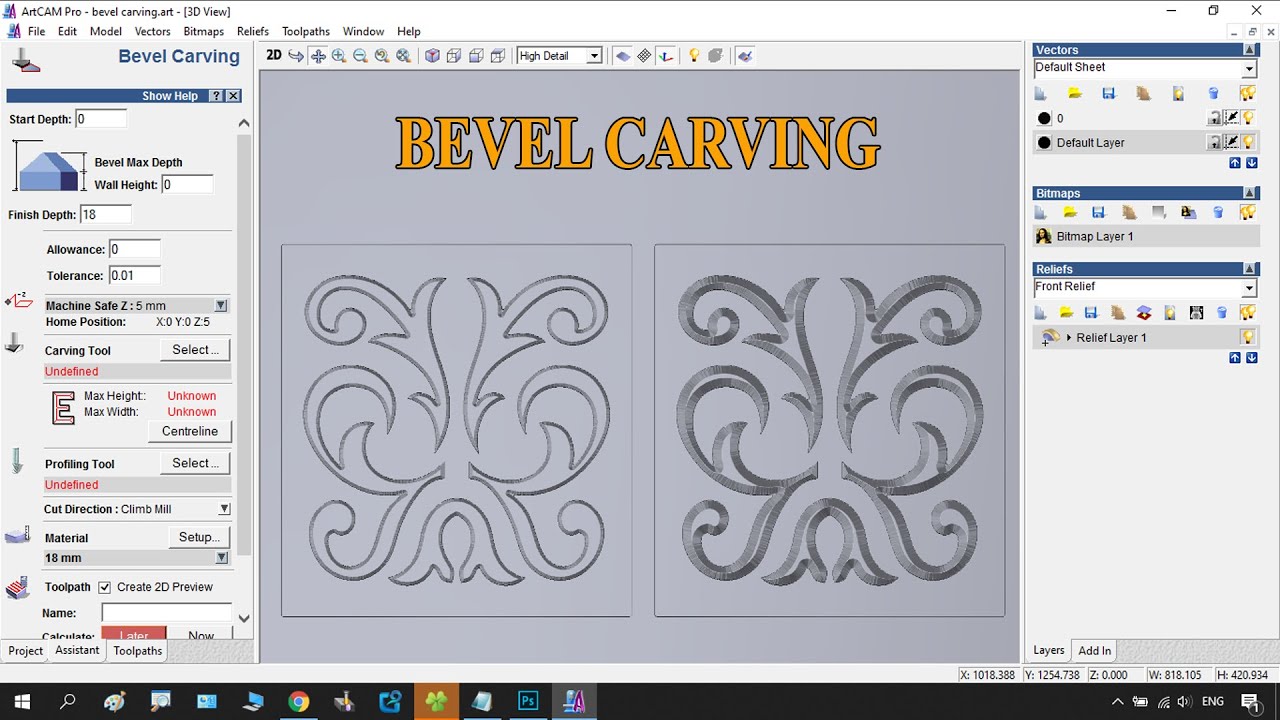Toggle Create 2D Preview checkbox
Viewport: 1280px width, 720px height.
click(x=104, y=587)
